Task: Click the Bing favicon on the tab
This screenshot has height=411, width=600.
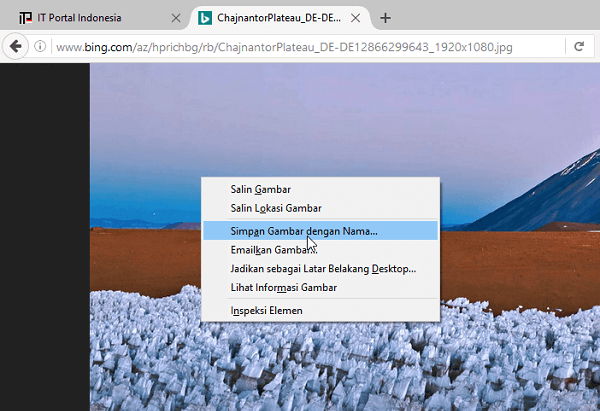Action: pos(205,18)
